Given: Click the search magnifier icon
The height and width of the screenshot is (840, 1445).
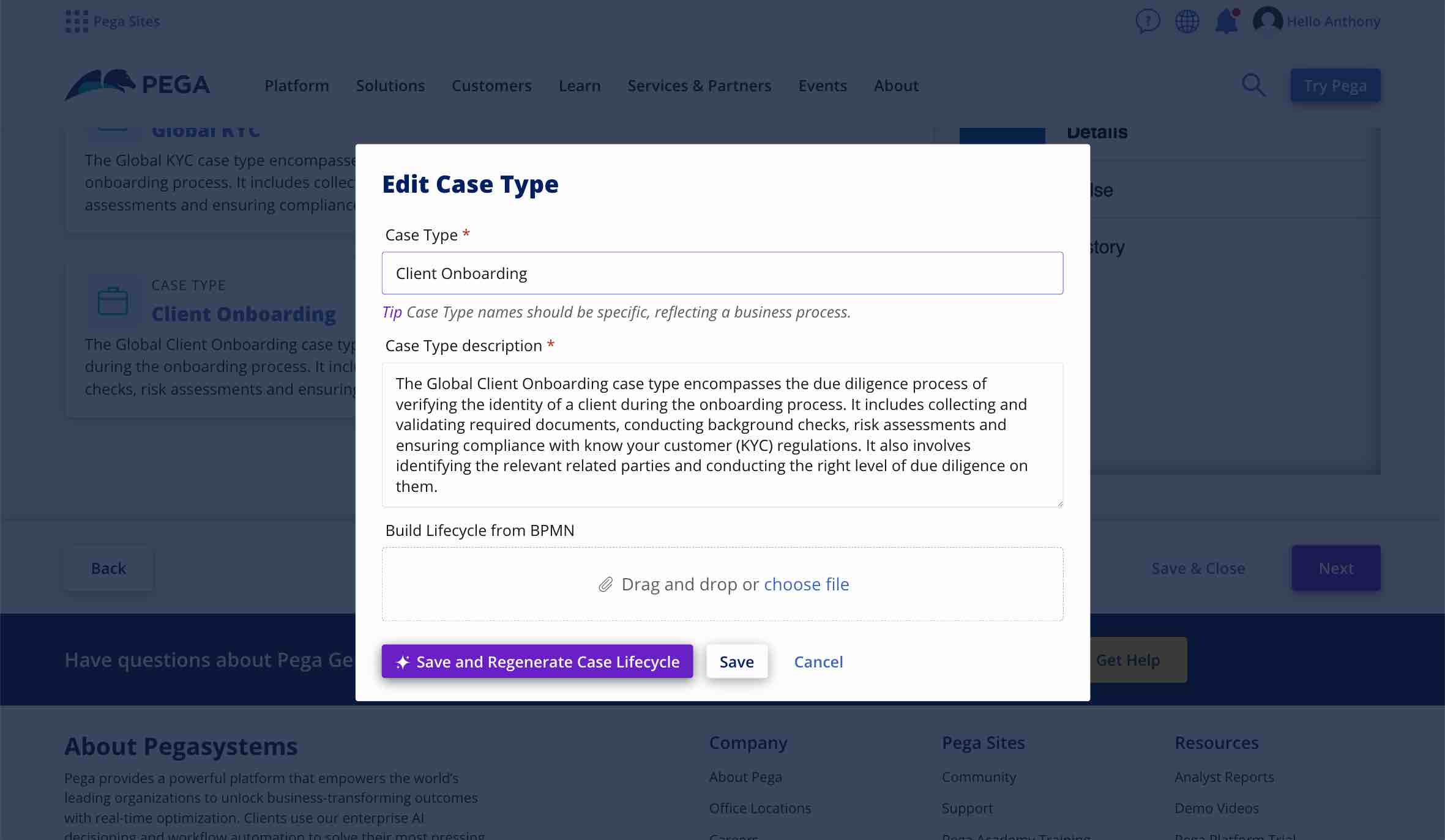Looking at the screenshot, I should tap(1254, 84).
